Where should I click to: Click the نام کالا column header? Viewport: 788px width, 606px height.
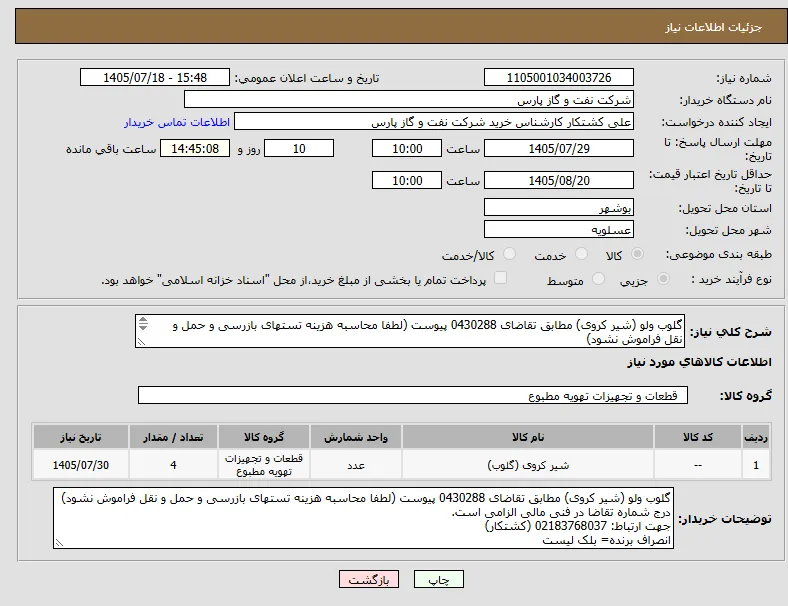pos(528,437)
